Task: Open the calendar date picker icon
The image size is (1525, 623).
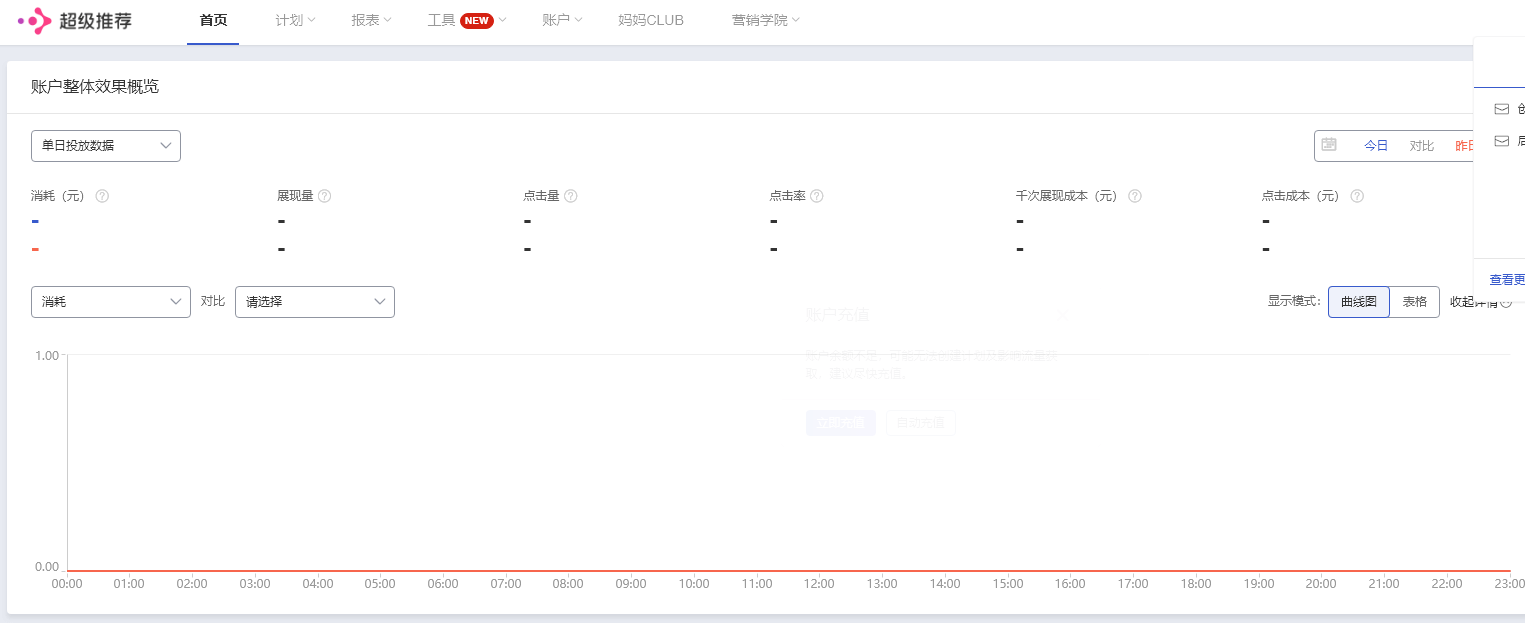Action: point(1329,145)
